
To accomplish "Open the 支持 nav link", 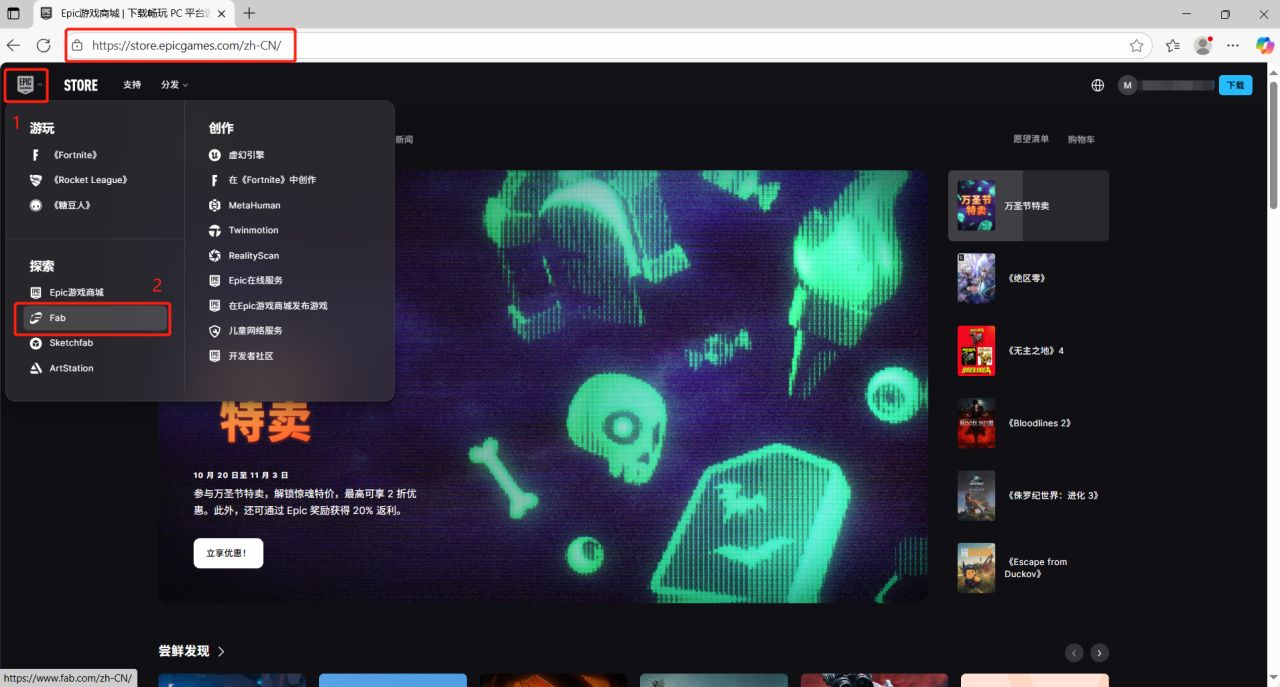I will (132, 85).
